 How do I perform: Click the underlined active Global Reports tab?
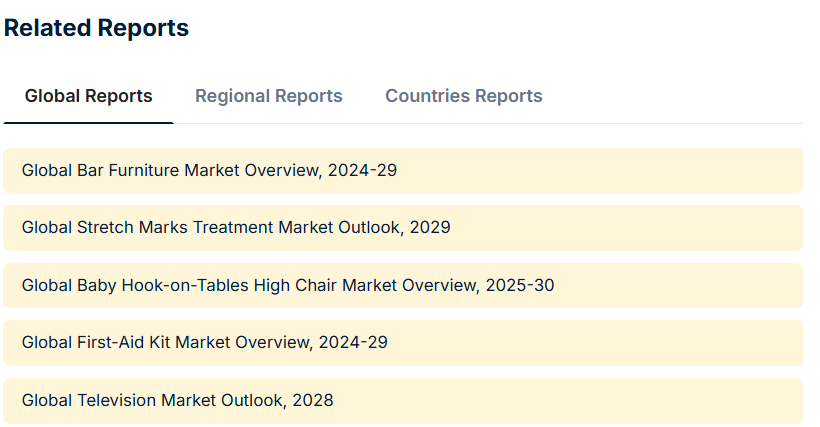[x=88, y=98]
